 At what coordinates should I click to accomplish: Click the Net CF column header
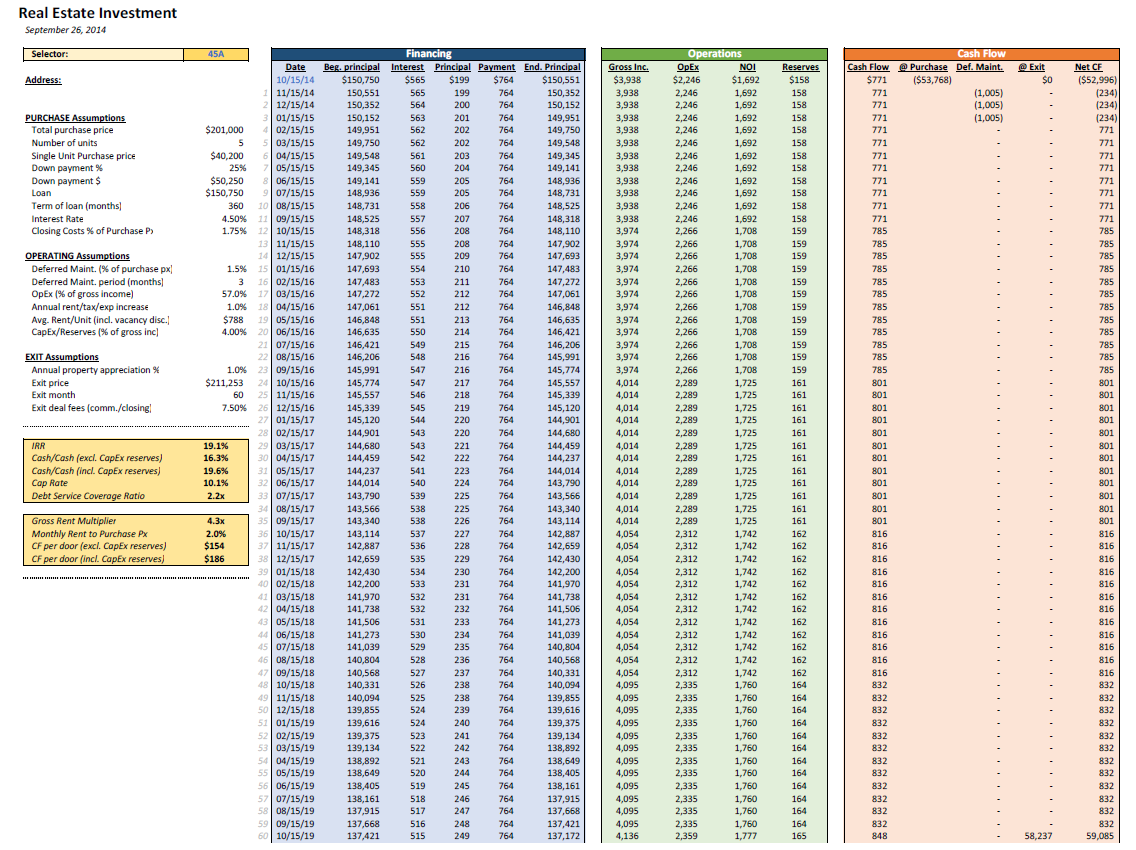[x=1088, y=67]
